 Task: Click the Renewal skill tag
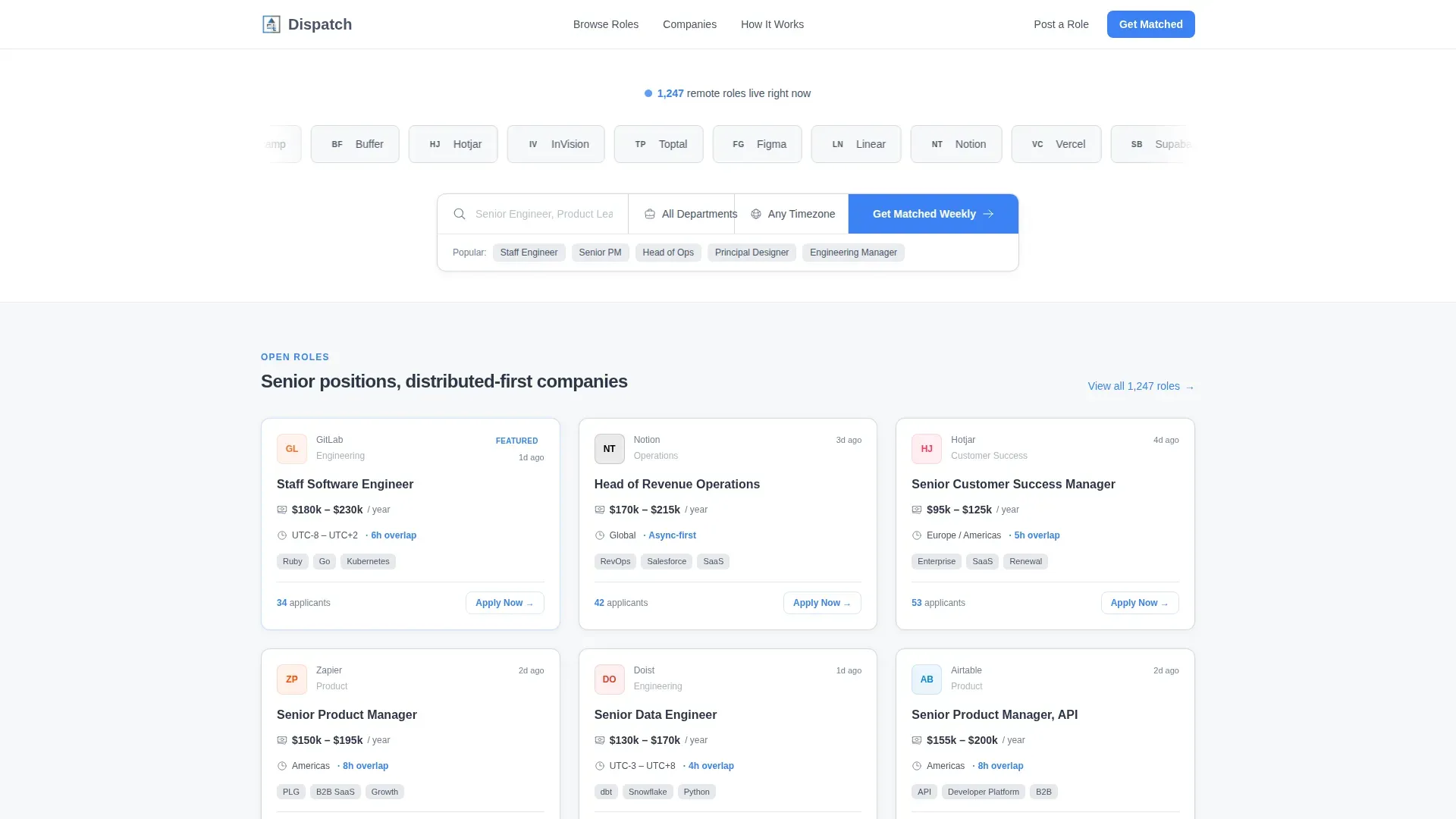pyautogui.click(x=1025, y=561)
